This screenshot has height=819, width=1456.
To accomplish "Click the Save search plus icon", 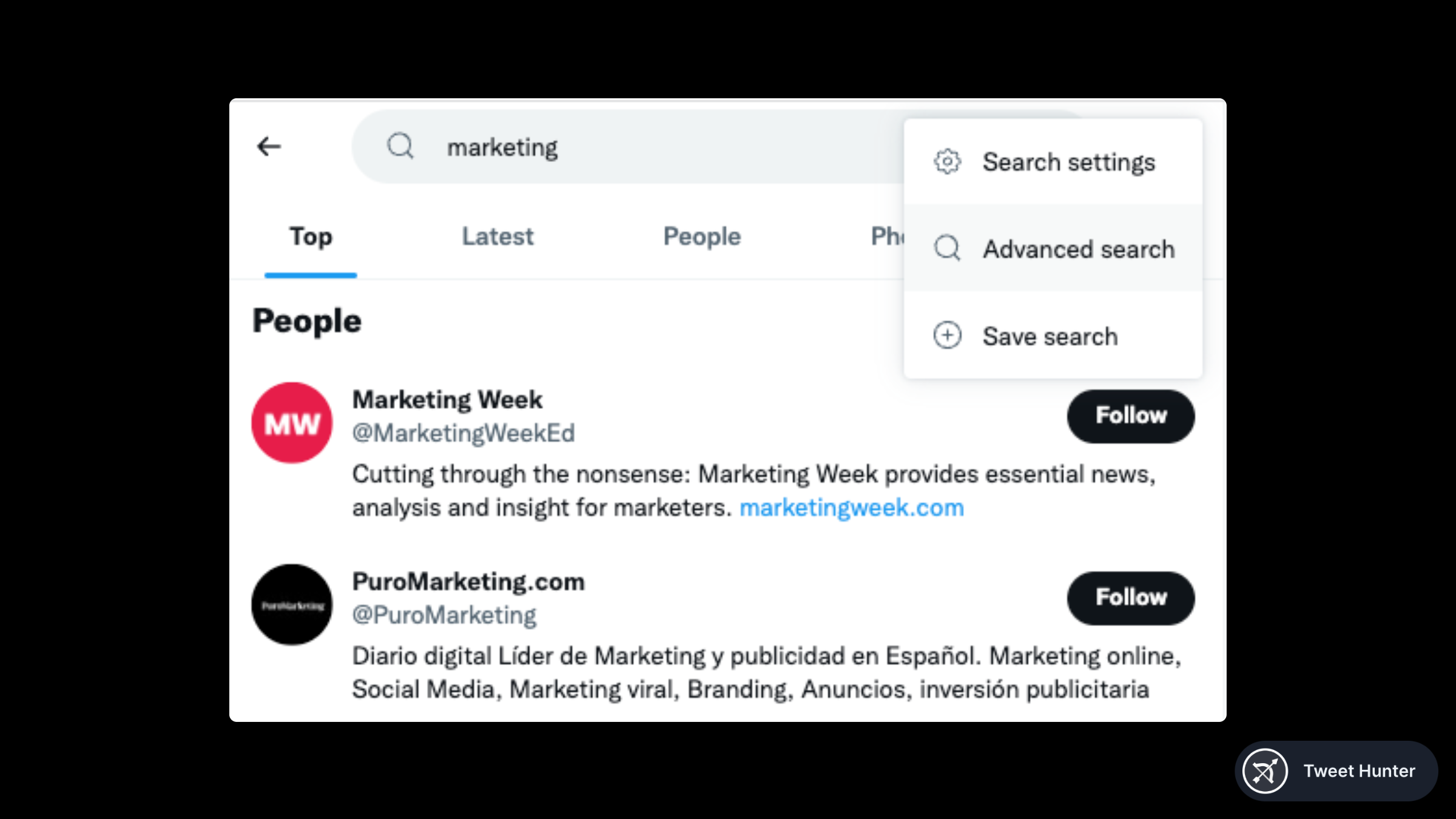I will [947, 335].
